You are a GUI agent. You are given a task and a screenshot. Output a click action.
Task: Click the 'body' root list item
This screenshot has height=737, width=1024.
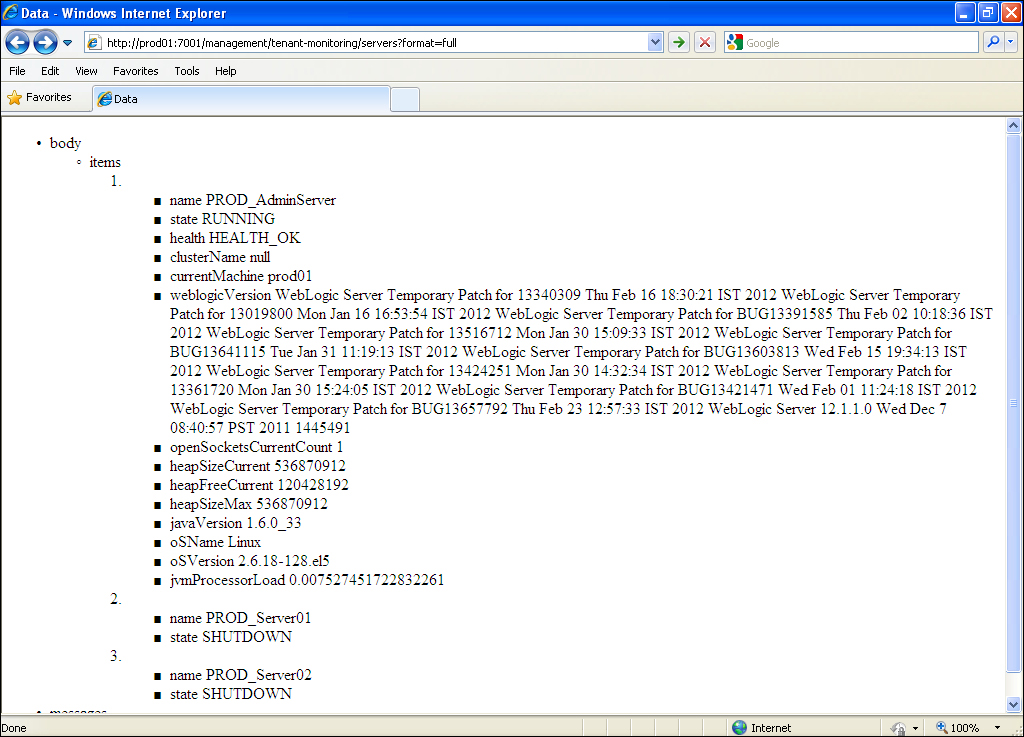point(65,143)
